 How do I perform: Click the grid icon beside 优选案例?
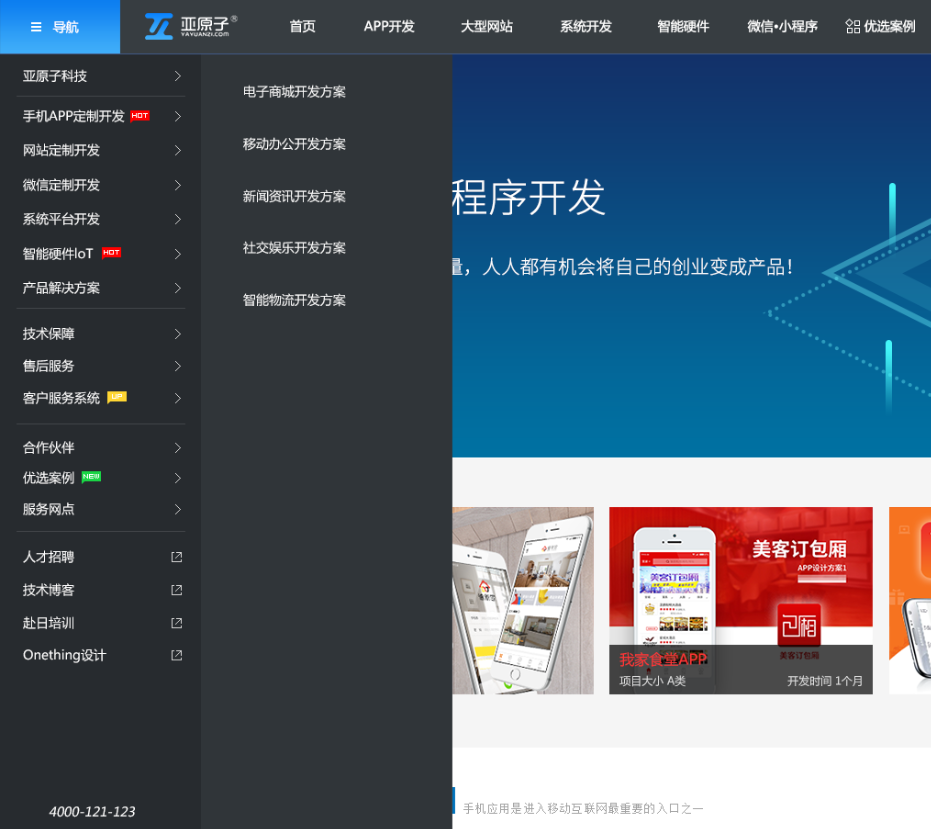[x=852, y=27]
